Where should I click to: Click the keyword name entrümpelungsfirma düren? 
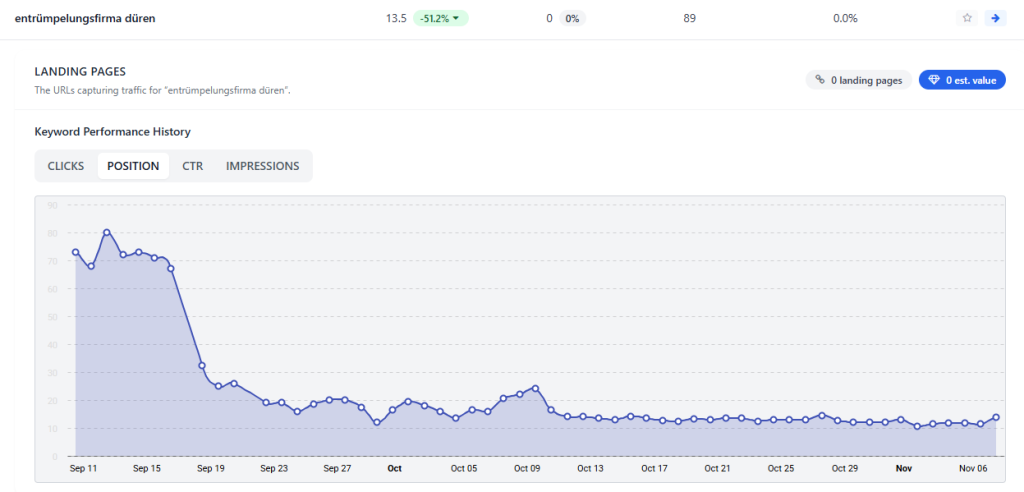(85, 18)
